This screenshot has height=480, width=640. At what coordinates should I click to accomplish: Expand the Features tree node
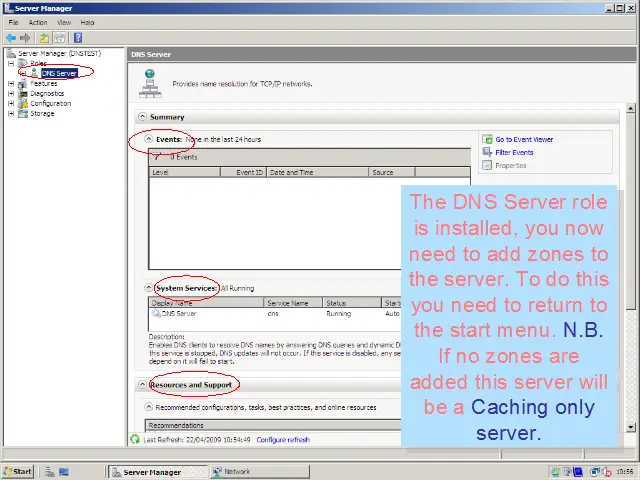pyautogui.click(x=11, y=83)
